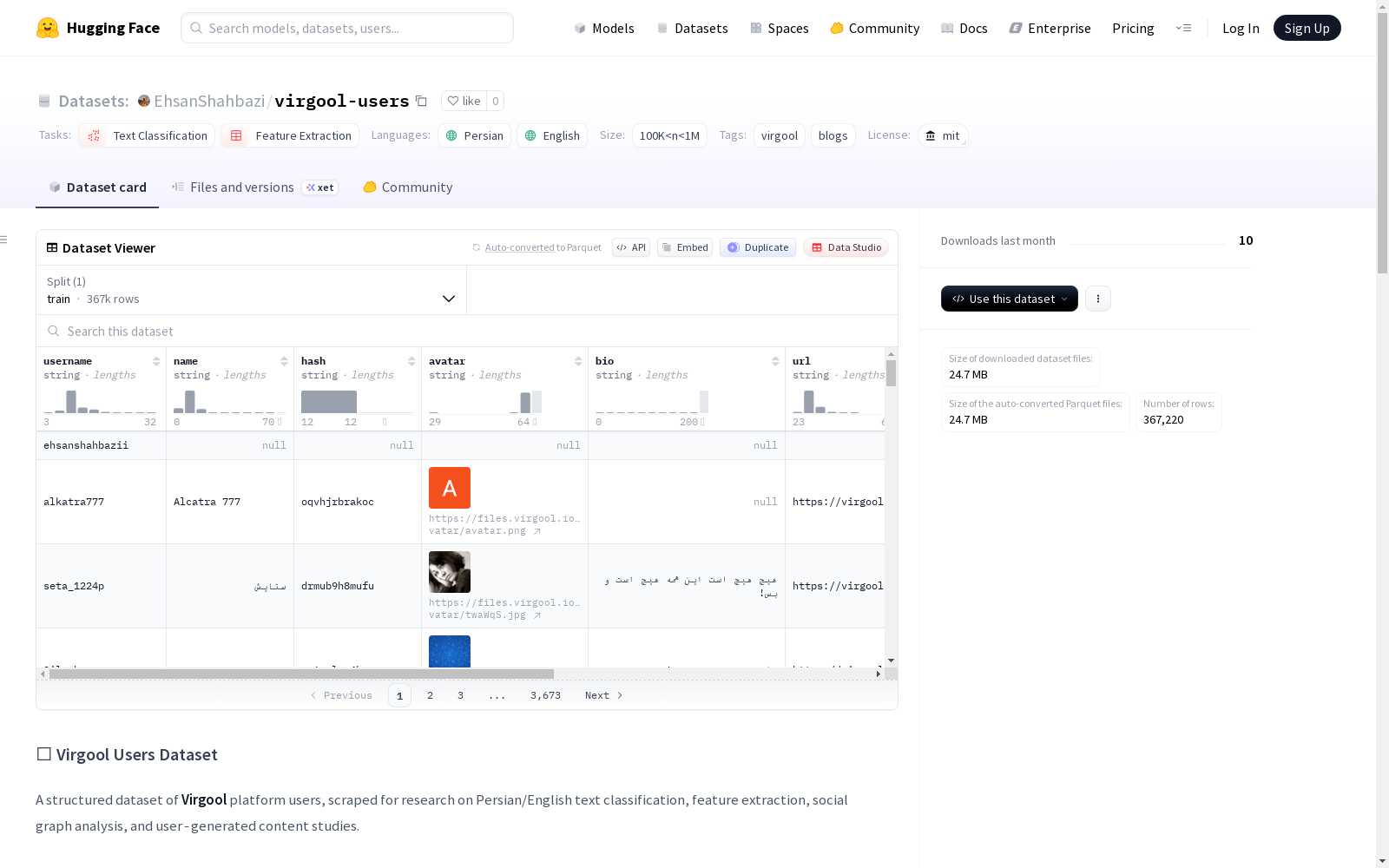The height and width of the screenshot is (868, 1389).
Task: Click the Virgool link in description
Action: pos(204,799)
